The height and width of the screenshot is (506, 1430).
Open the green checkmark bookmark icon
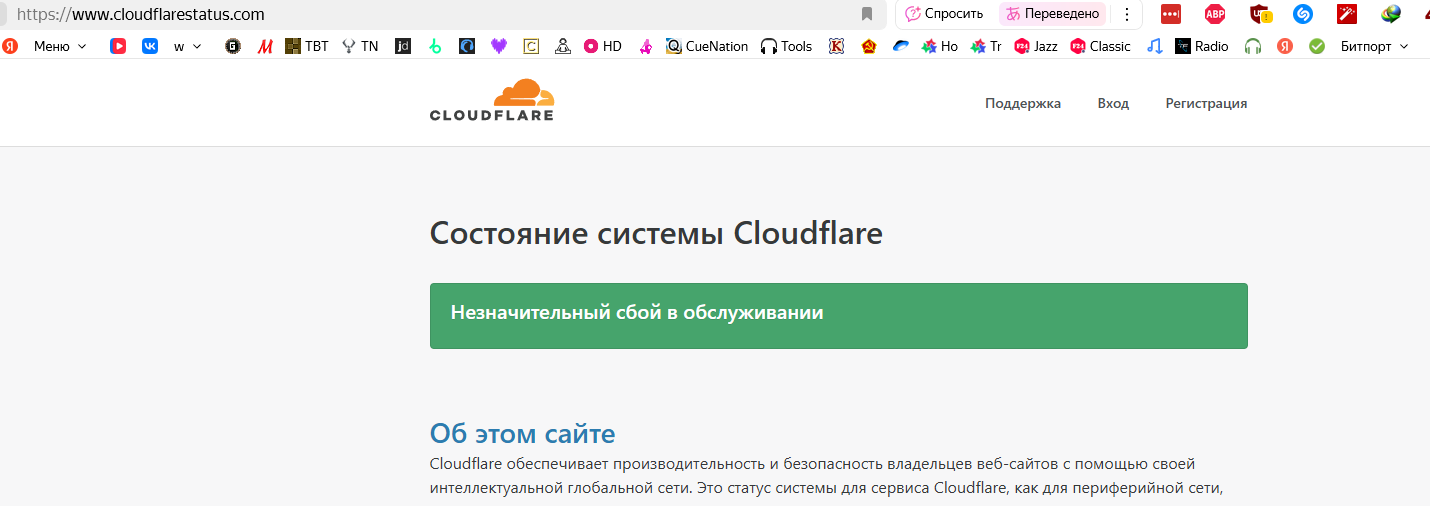[1317, 46]
